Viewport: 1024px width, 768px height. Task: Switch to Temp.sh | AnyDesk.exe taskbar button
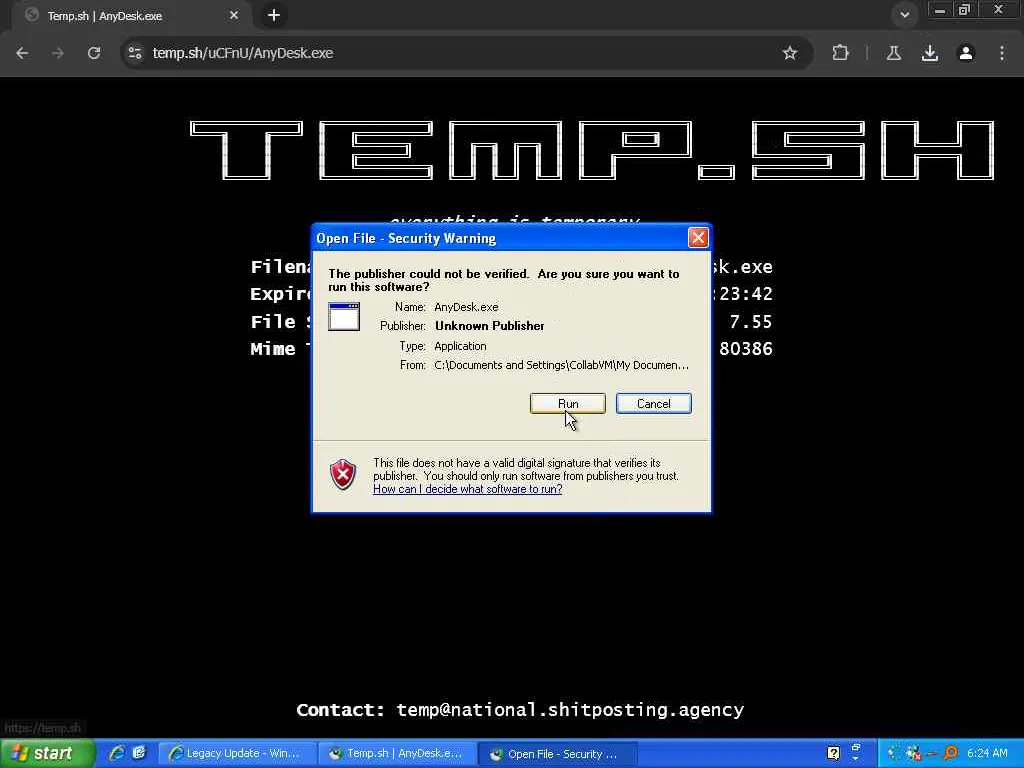coord(397,754)
